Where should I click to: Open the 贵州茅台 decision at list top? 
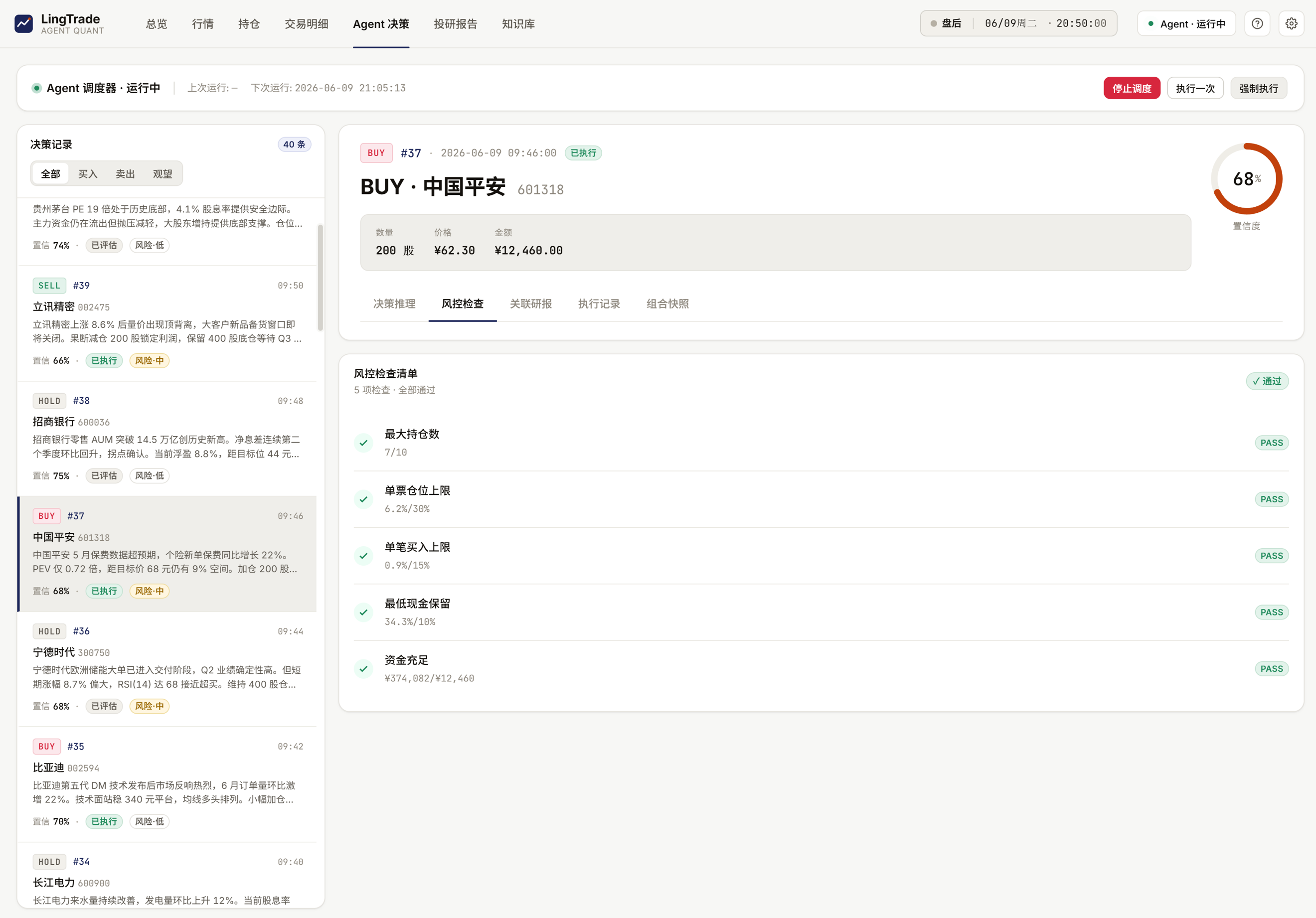coord(167,232)
